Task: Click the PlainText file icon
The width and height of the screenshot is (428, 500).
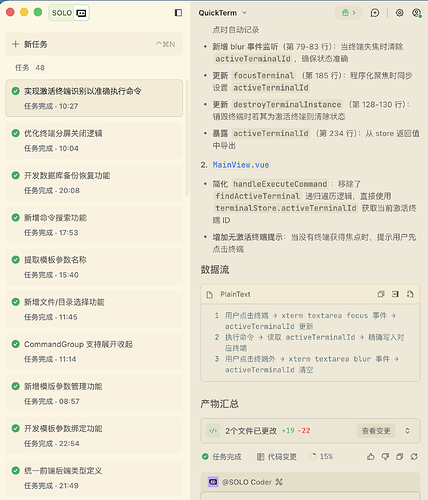Action: 209,294
